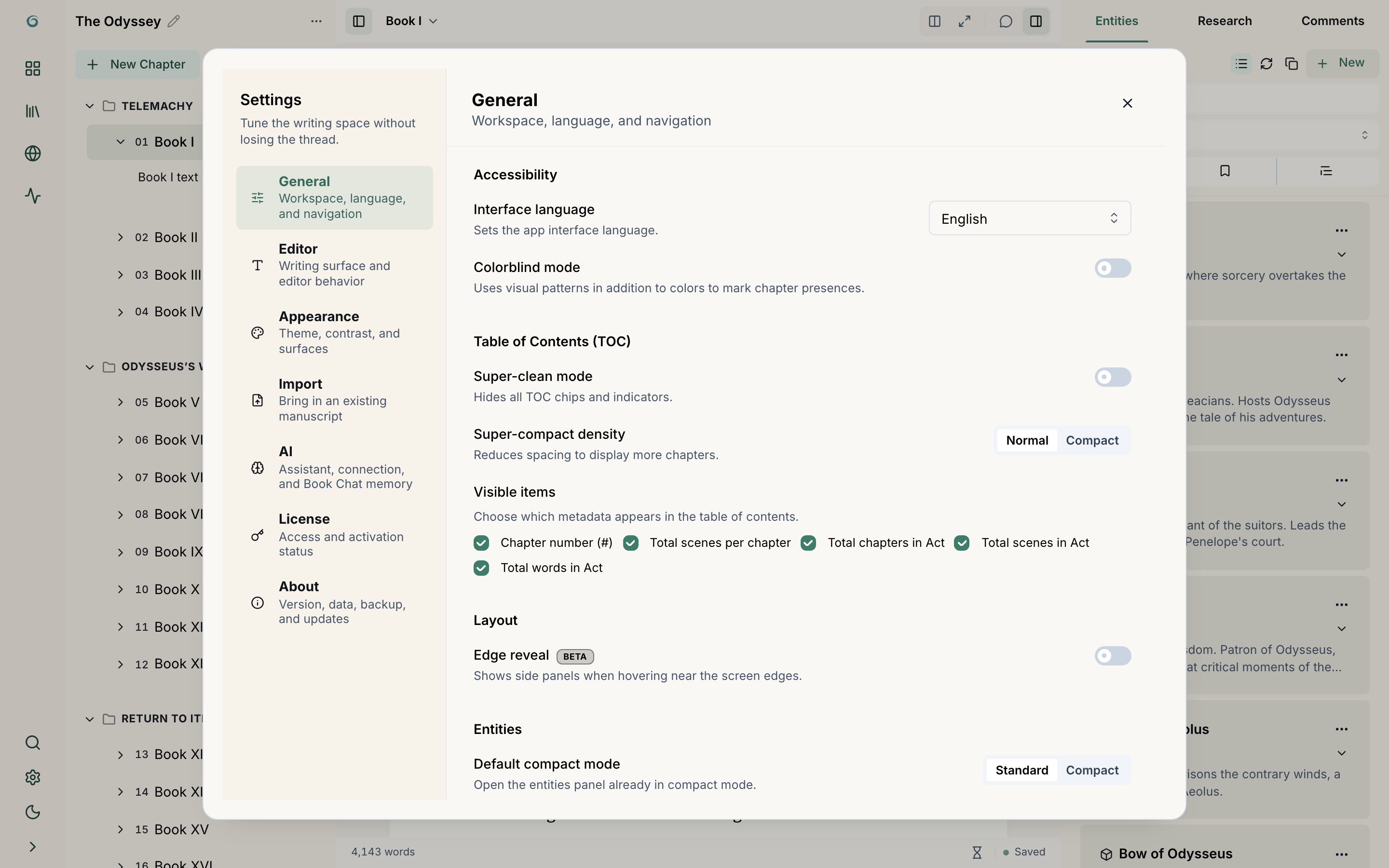Image resolution: width=1389 pixels, height=868 pixels.
Task: Show the indented list filter icon
Action: [1326, 171]
